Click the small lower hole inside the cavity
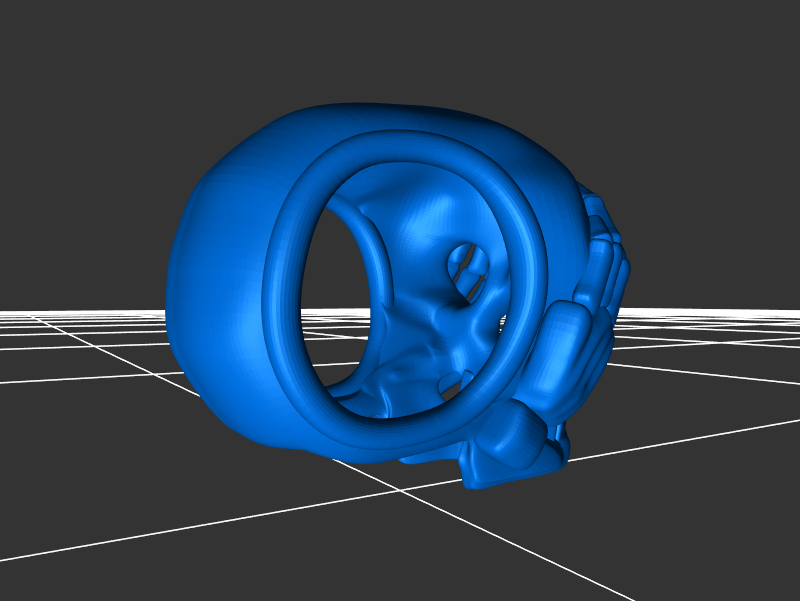 (x=452, y=381)
